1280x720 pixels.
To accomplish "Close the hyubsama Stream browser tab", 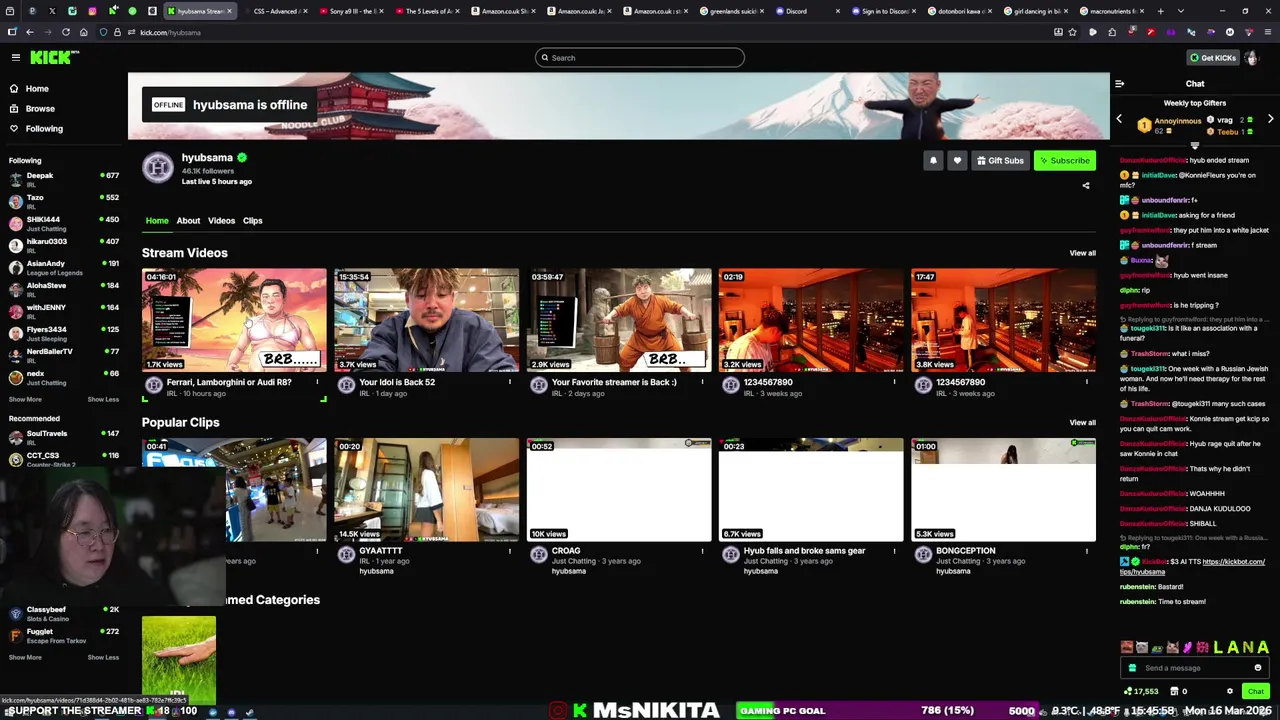I will click(x=229, y=11).
